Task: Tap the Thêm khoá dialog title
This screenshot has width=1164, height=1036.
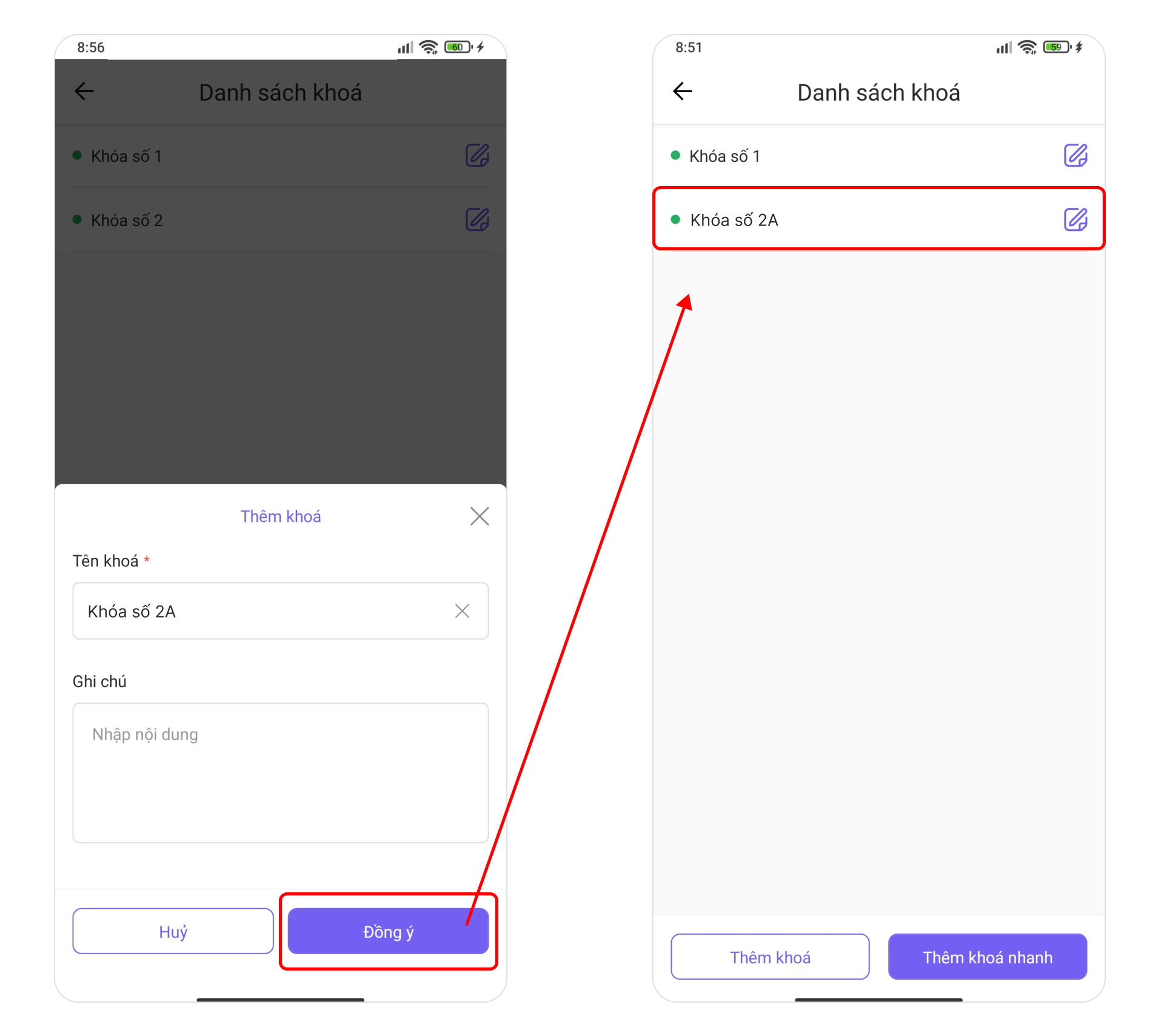Action: click(x=281, y=516)
